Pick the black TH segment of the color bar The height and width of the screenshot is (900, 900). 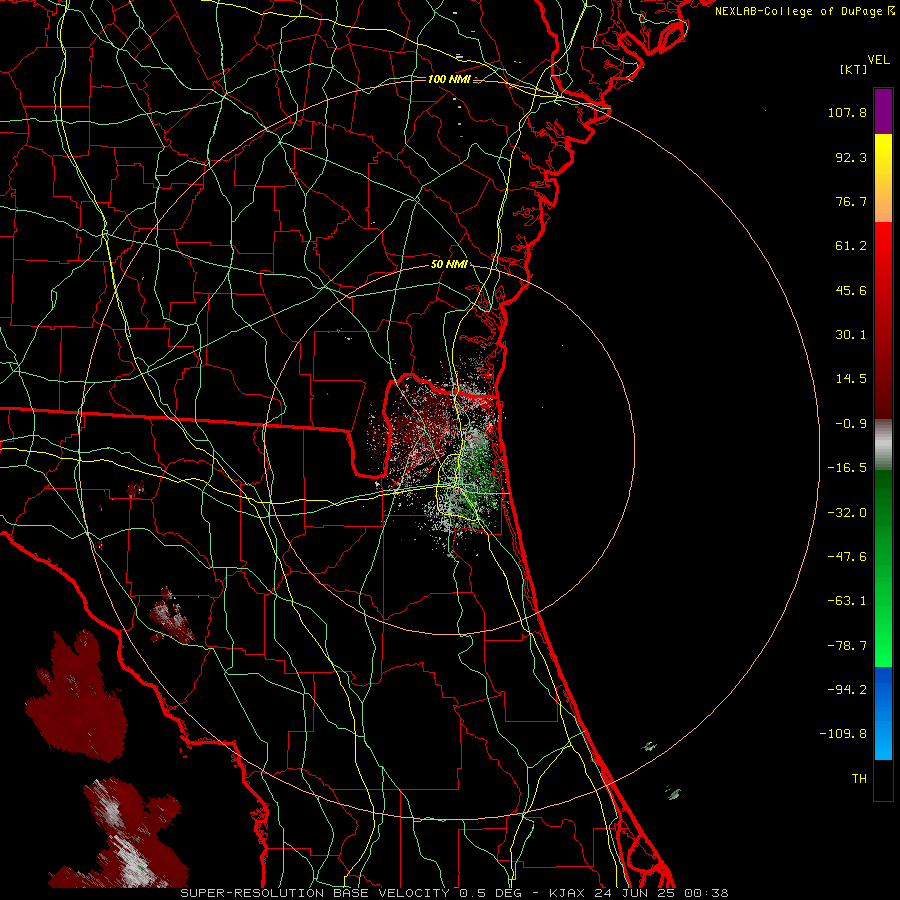[x=883, y=779]
